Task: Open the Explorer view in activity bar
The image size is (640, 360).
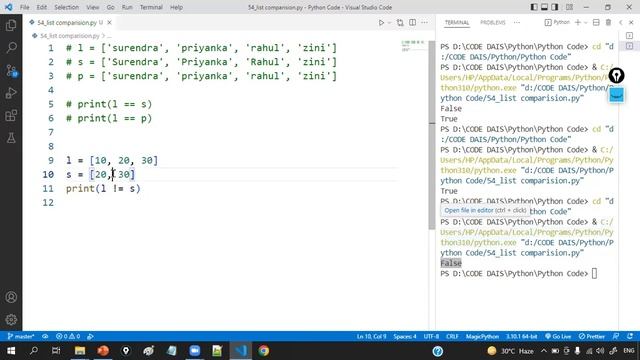Action: (11, 25)
